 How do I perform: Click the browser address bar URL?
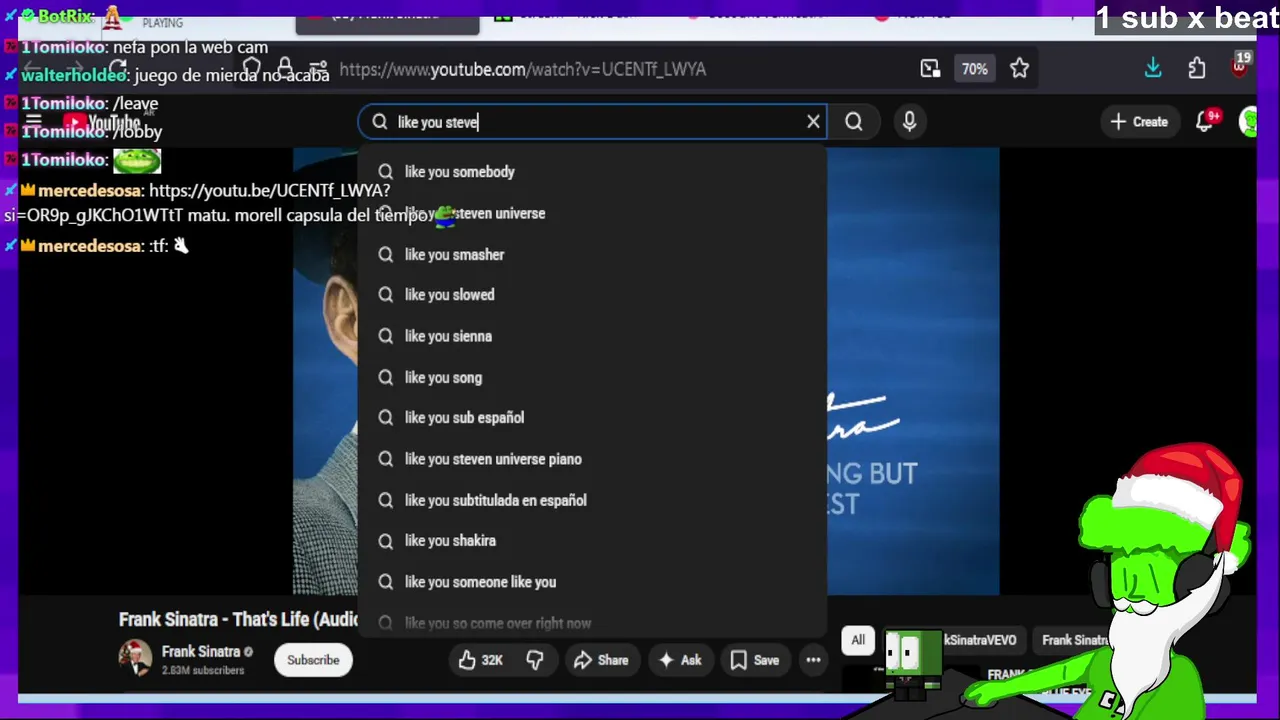(x=522, y=69)
